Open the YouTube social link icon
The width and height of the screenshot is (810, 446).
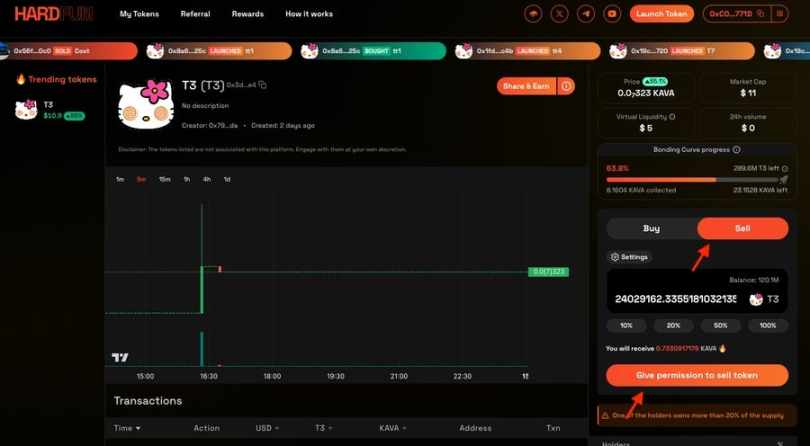(612, 14)
